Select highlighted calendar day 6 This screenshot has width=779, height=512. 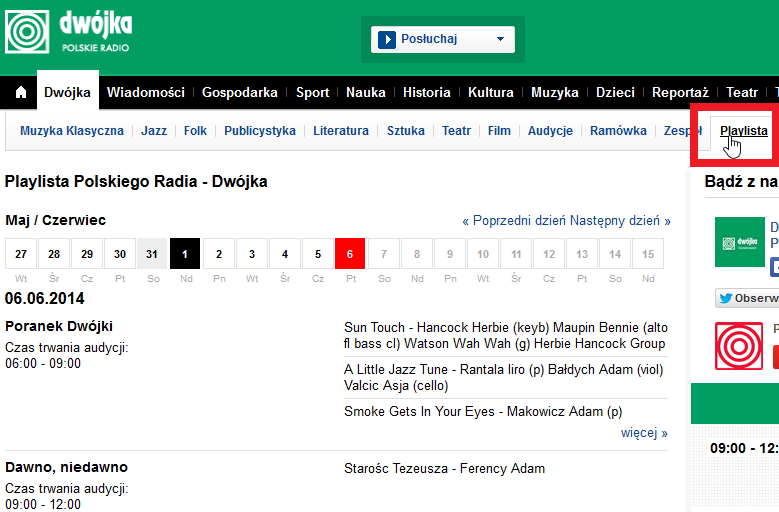coord(350,254)
